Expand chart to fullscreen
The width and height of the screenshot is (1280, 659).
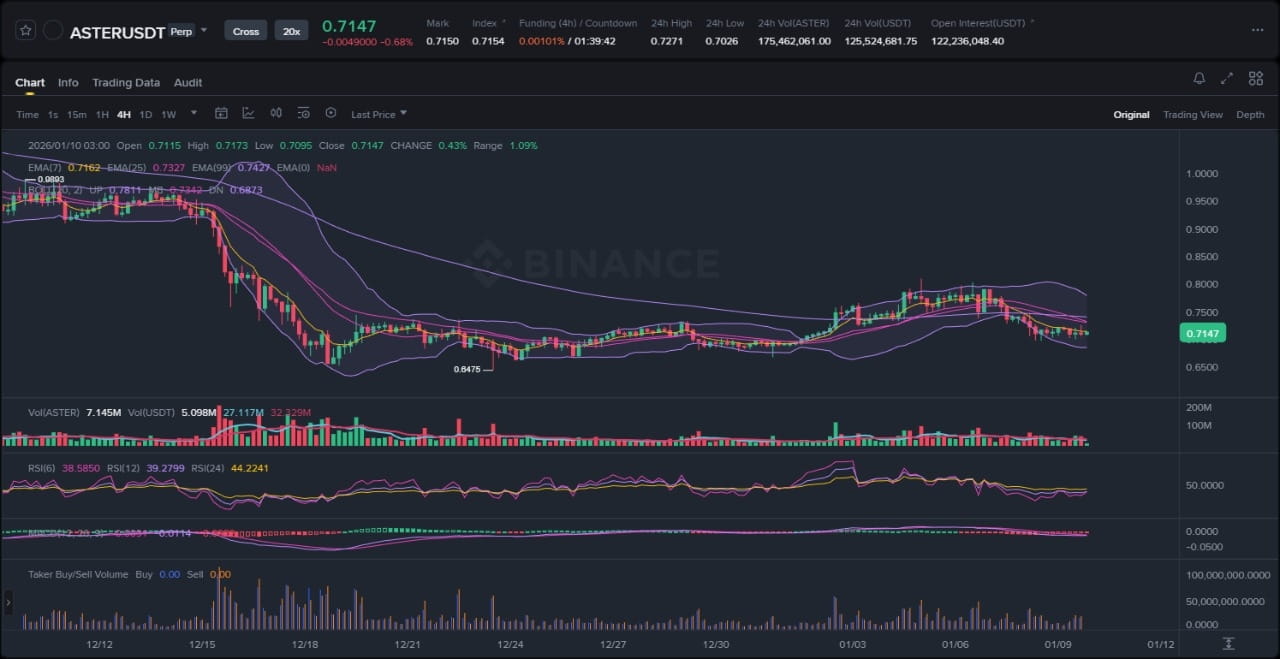1227,78
